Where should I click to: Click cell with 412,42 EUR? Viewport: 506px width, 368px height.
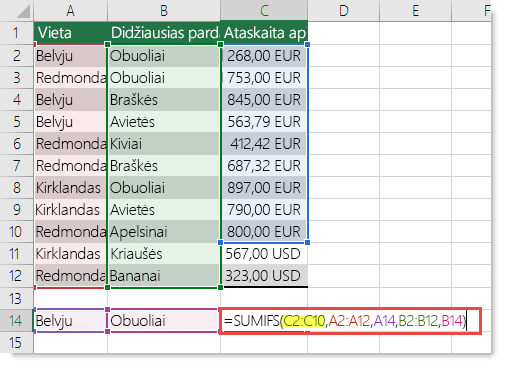(x=264, y=144)
